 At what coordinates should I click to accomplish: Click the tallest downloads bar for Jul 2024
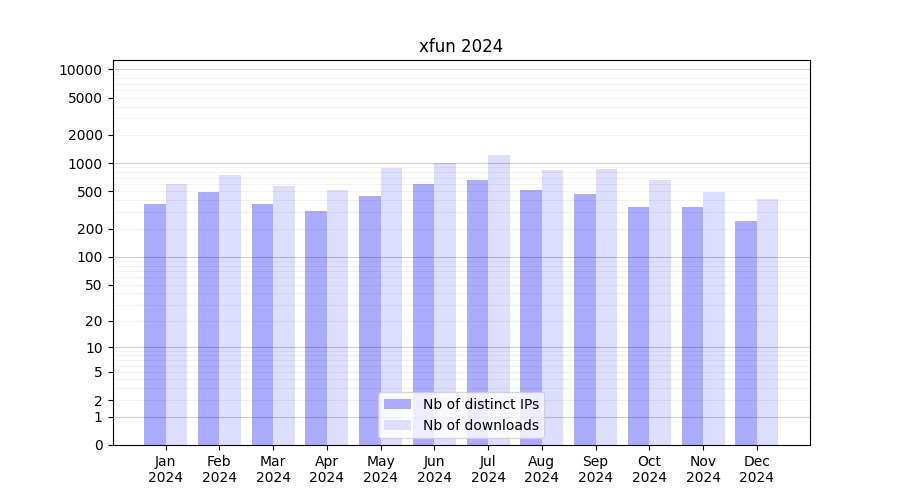click(x=499, y=300)
